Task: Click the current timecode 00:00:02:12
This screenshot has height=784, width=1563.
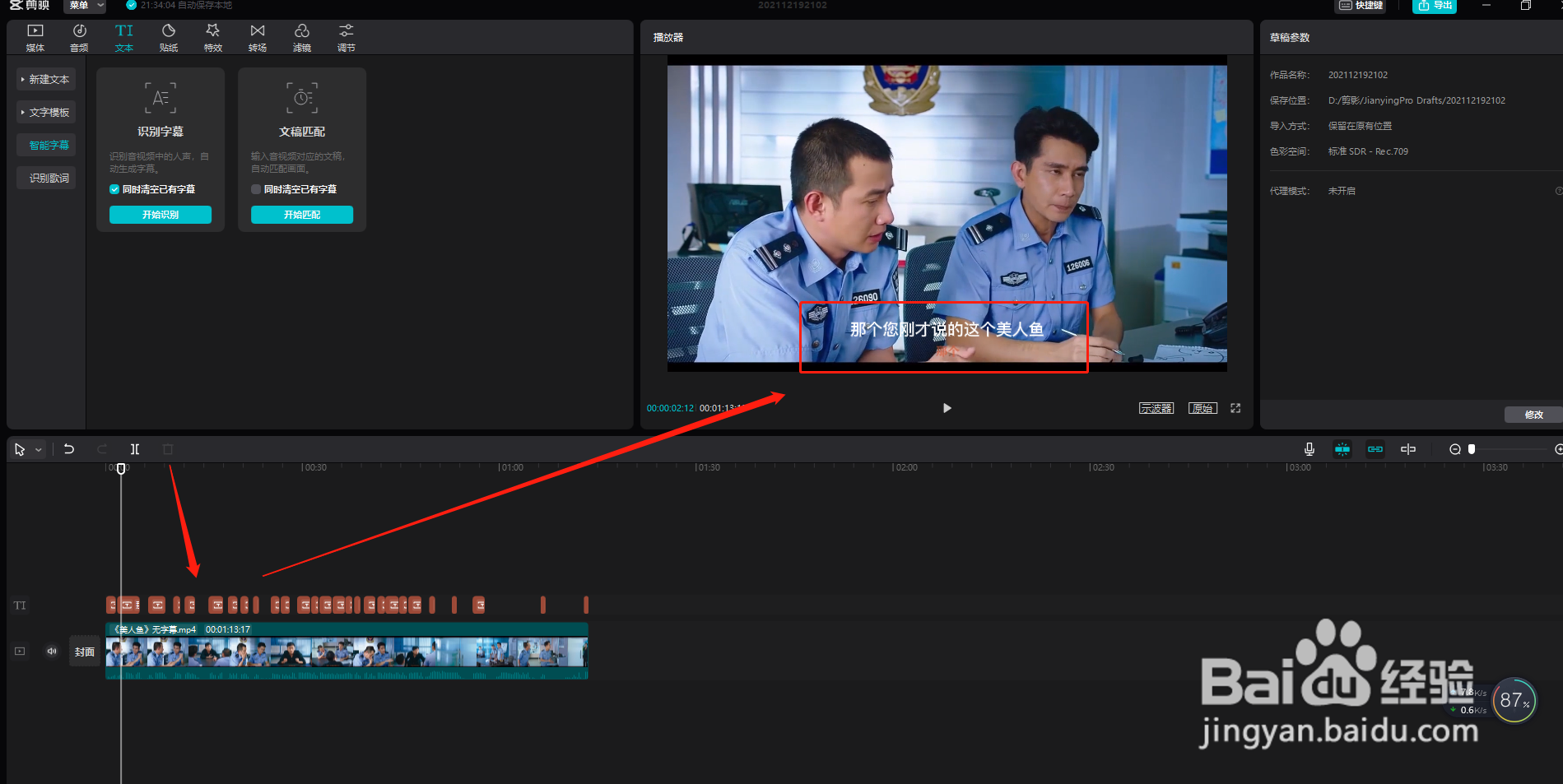Action: click(670, 408)
